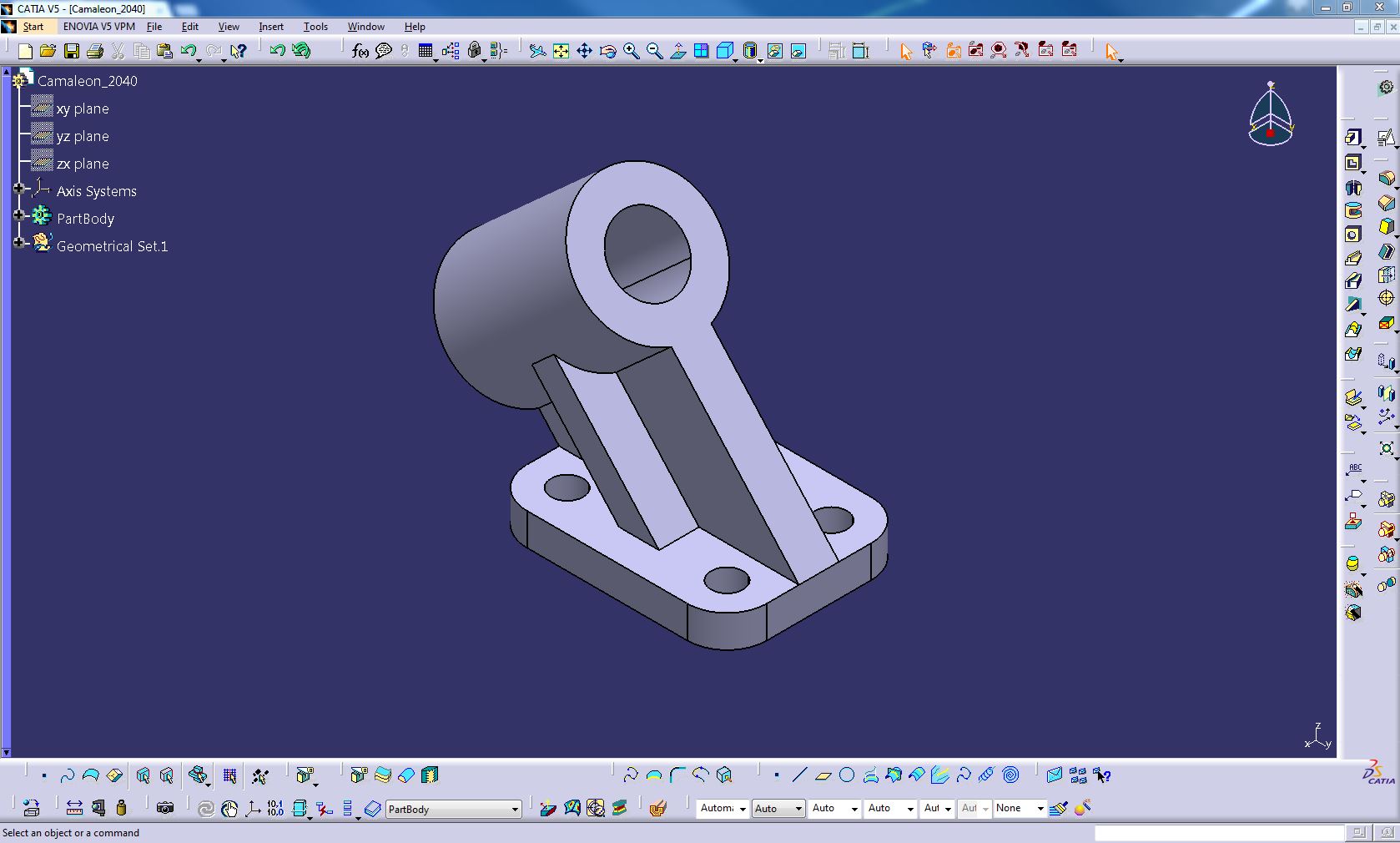Open the highlighted 'Auto' transparency dropdown
The image size is (1400, 843).
point(778,808)
